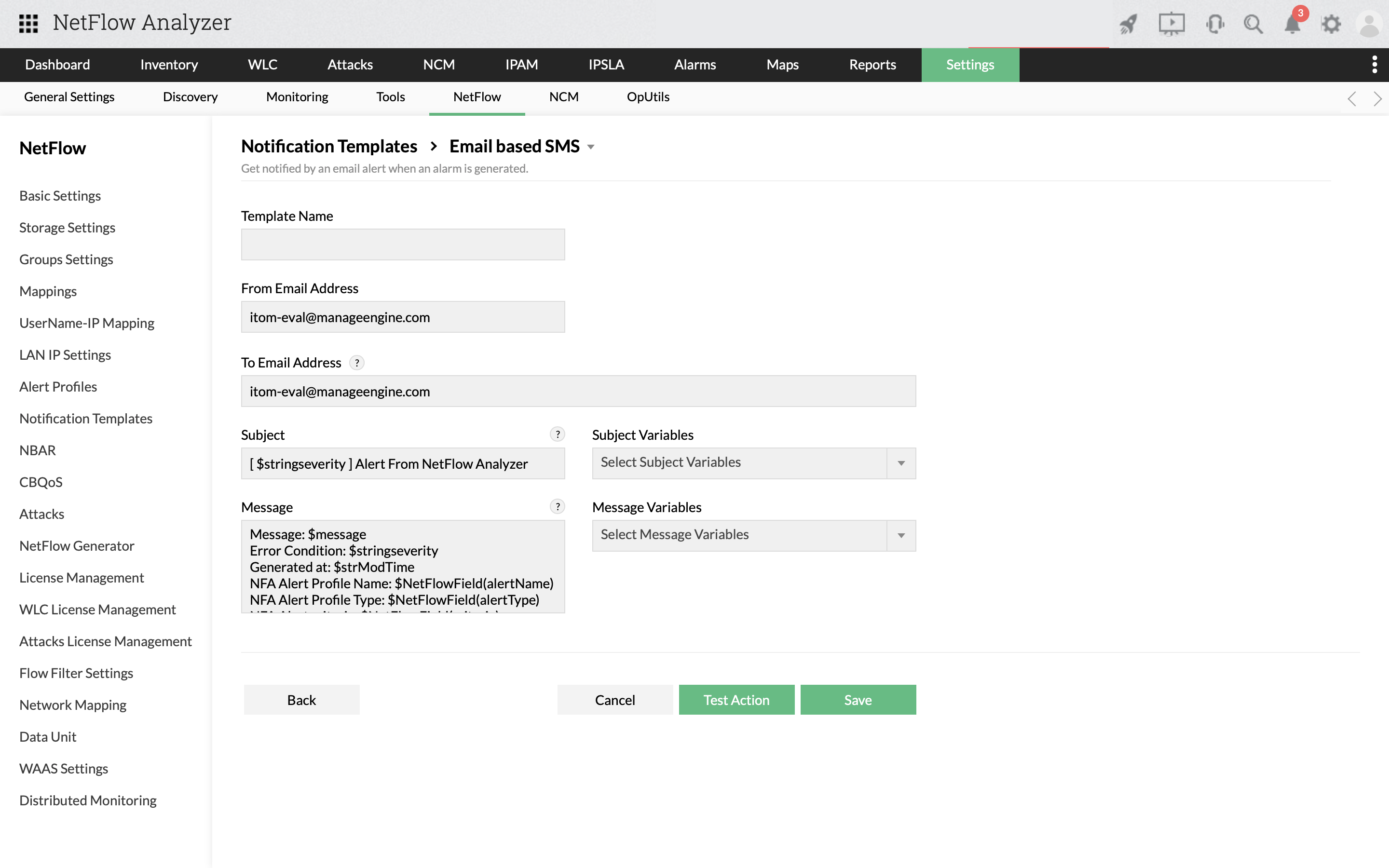Open the vertical three-dot menu
The image size is (1389, 868).
pos(1374,64)
